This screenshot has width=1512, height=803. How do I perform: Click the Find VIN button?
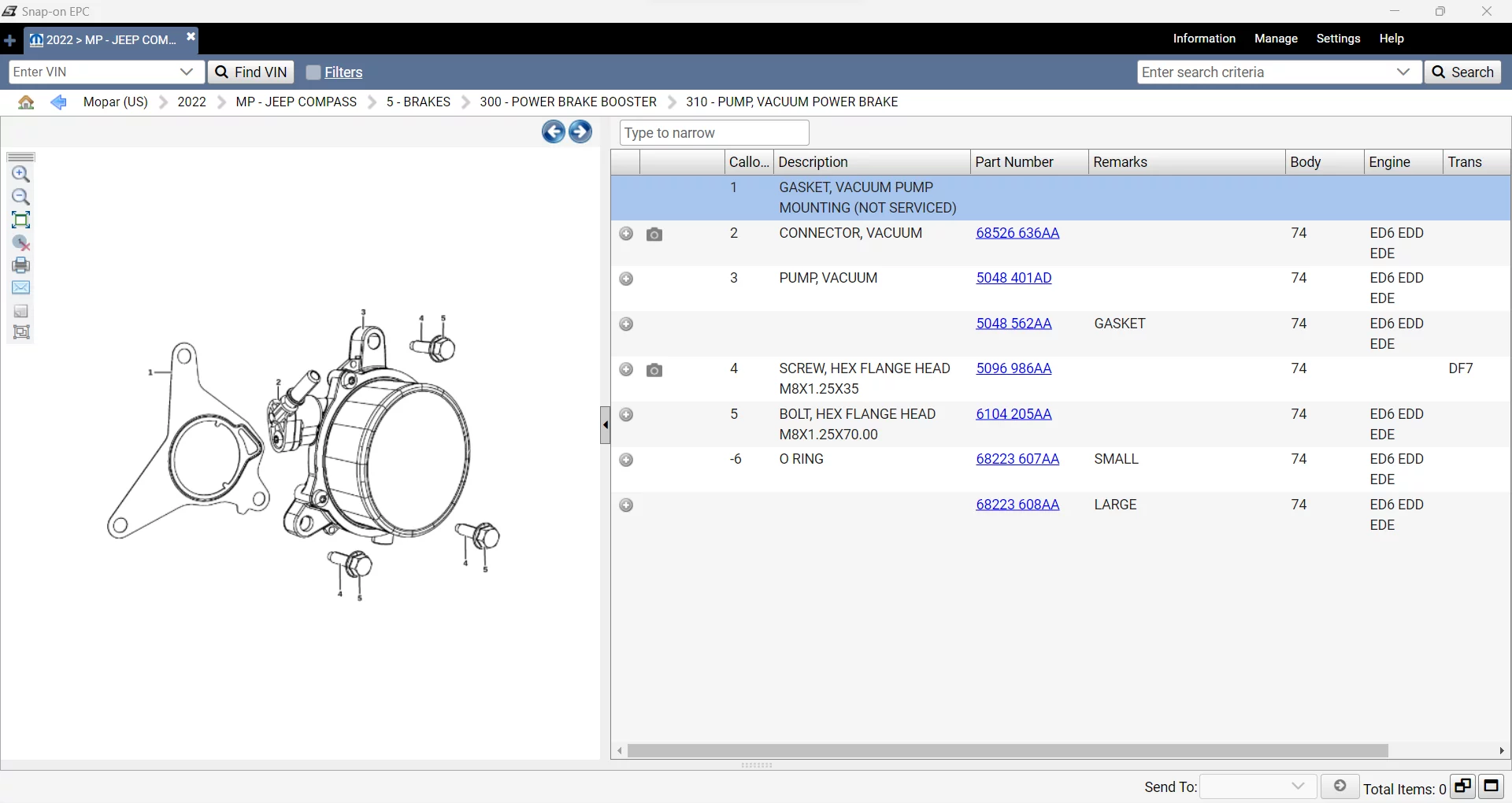point(251,72)
